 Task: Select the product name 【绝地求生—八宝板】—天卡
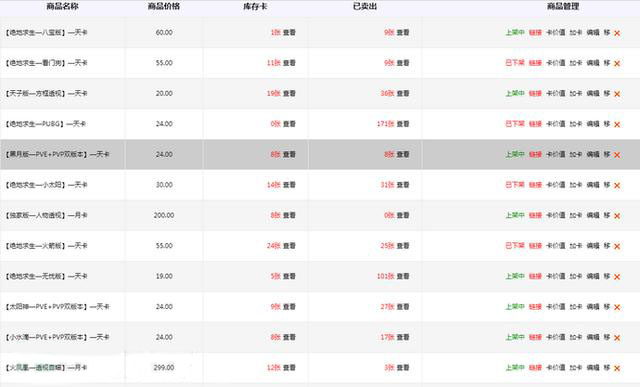46,32
